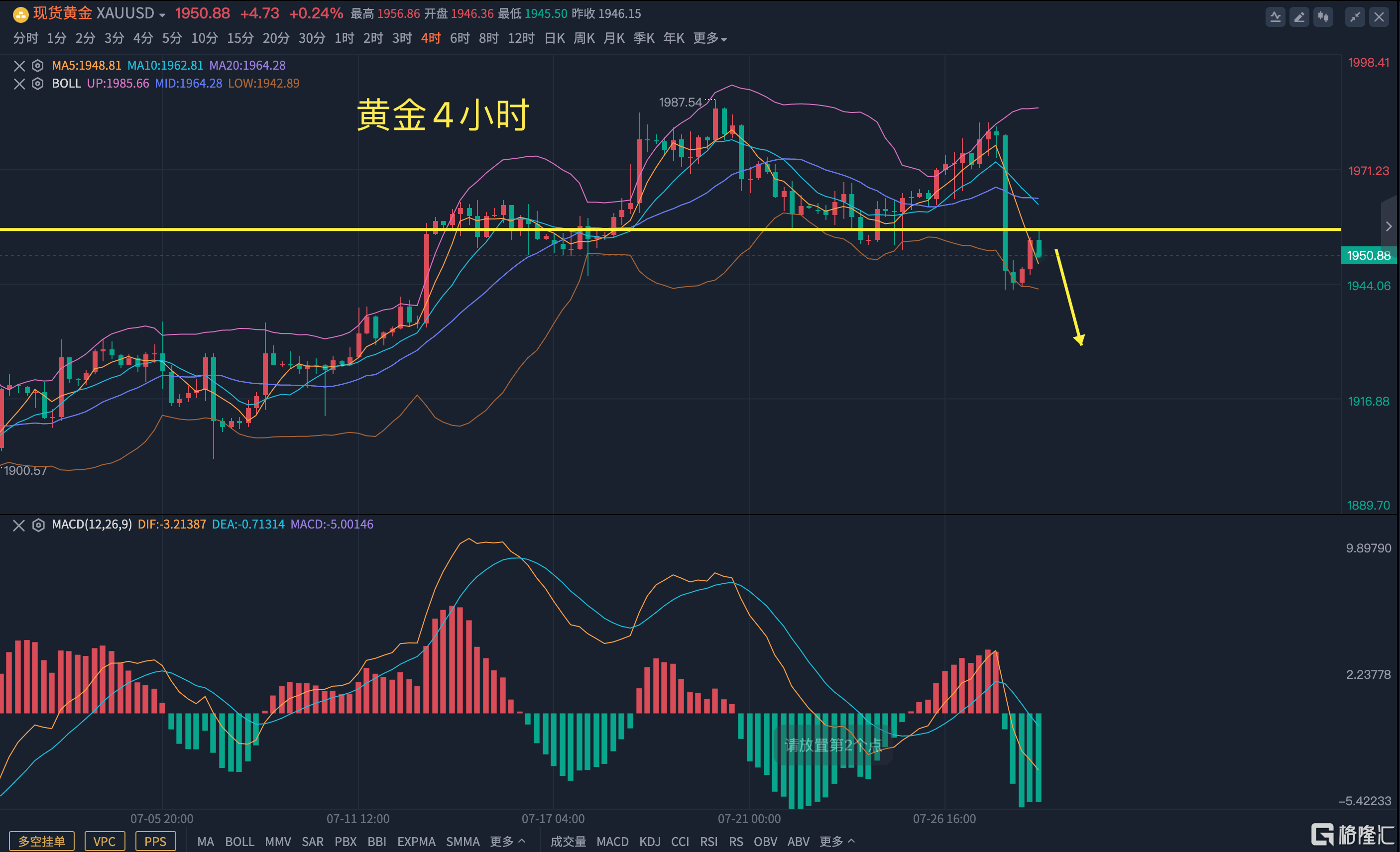Viewport: 1400px width, 852px height.
Task: Switch to the 15分 timeframe
Action: 240,38
